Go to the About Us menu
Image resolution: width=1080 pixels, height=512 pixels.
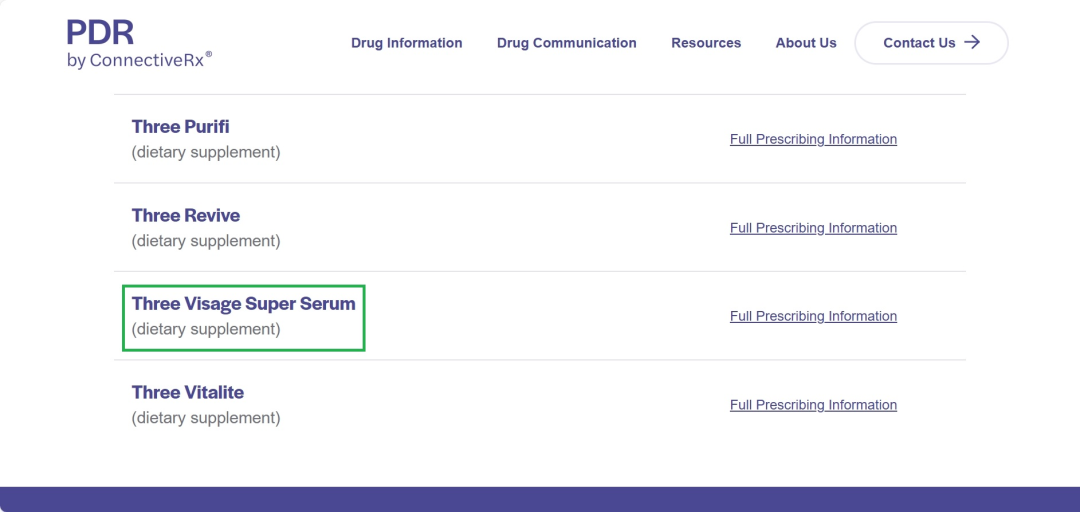pyautogui.click(x=806, y=43)
